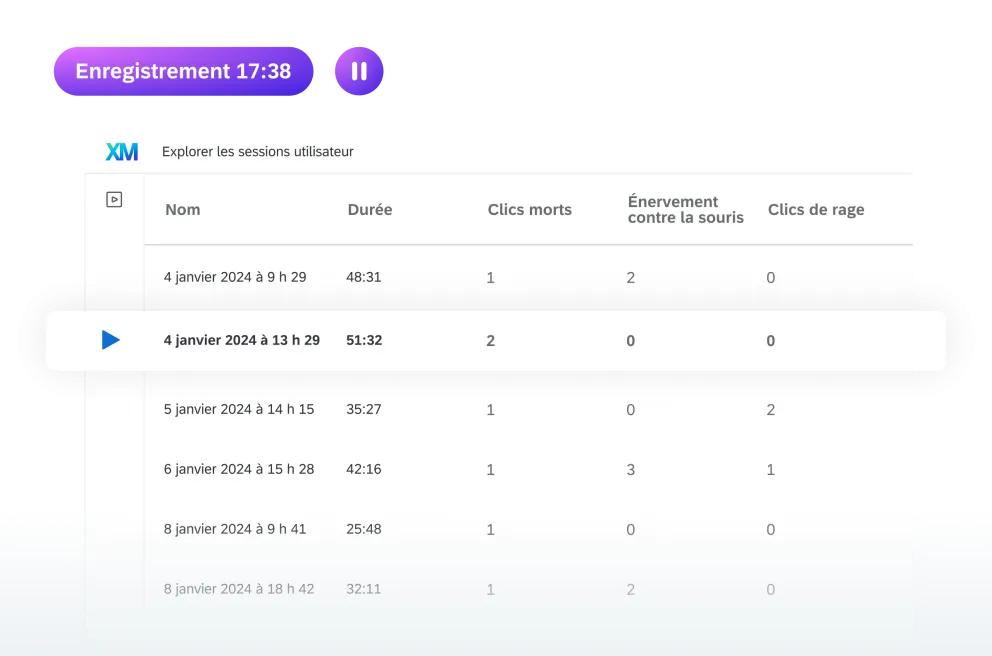The height and width of the screenshot is (656, 992).
Task: Sort by Énervement contre la souris header
Action: click(686, 209)
